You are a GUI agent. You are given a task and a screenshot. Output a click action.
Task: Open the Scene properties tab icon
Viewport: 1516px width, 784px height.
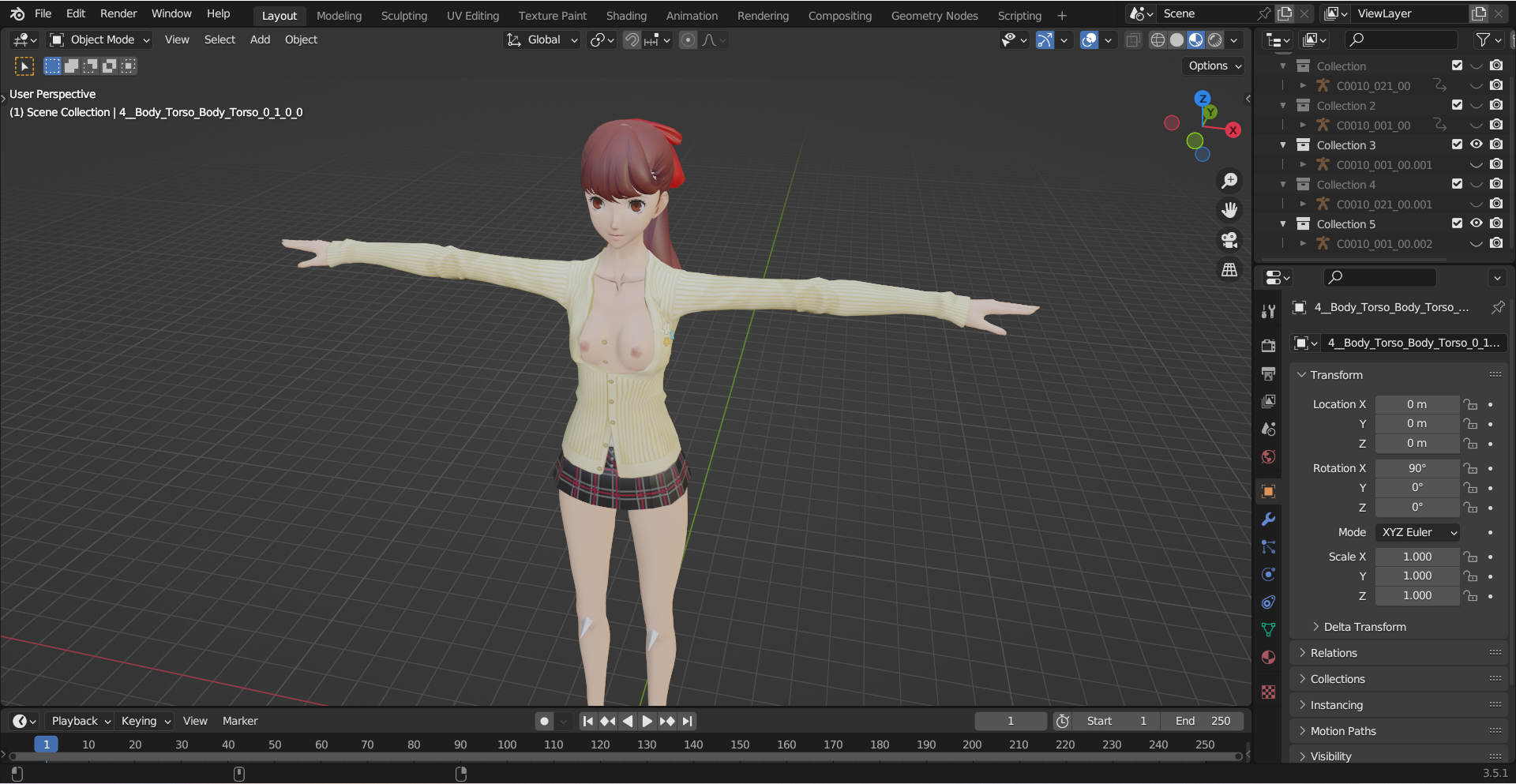(x=1269, y=429)
